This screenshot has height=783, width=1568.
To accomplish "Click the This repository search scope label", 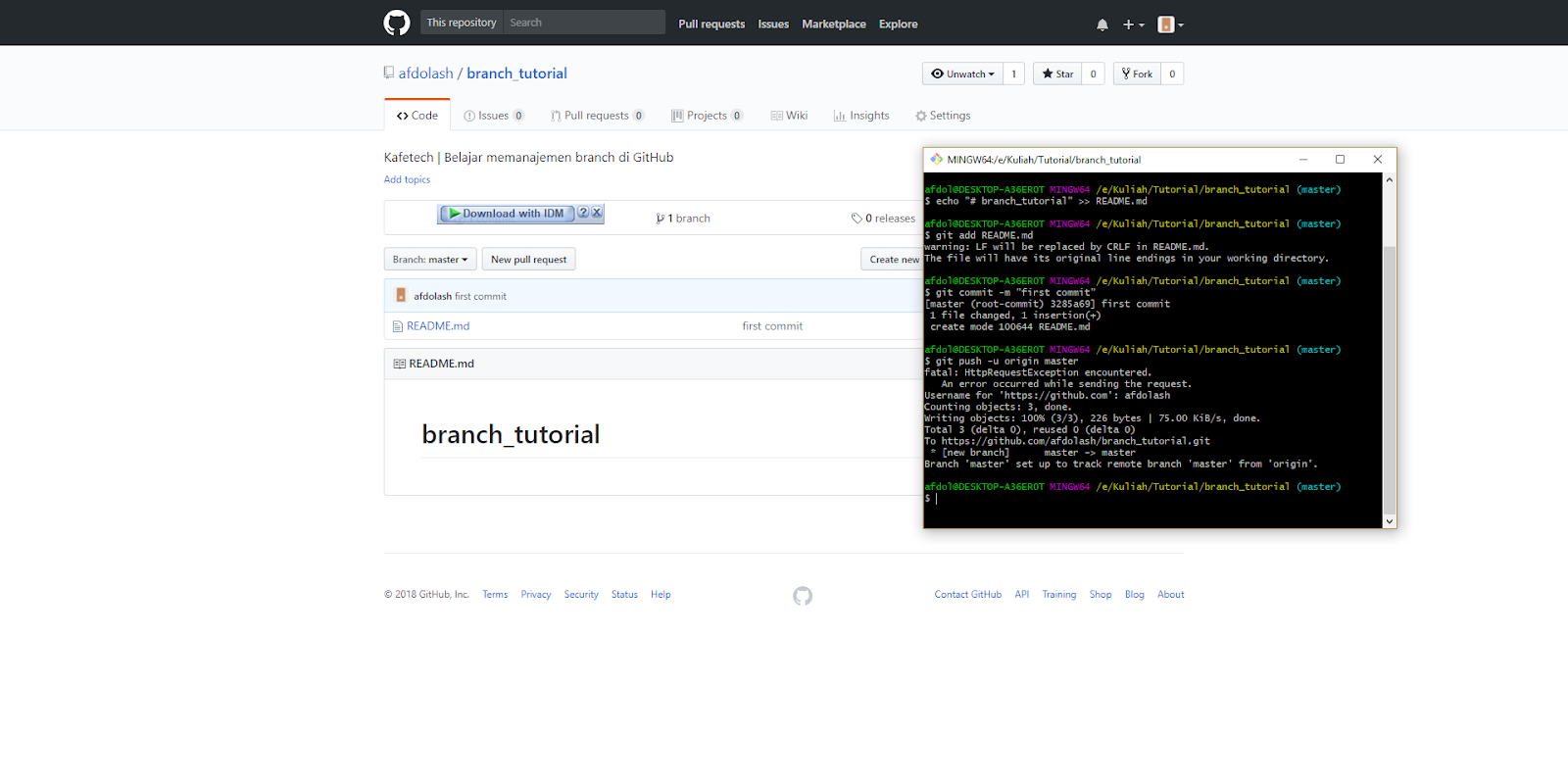I will 462,23.
